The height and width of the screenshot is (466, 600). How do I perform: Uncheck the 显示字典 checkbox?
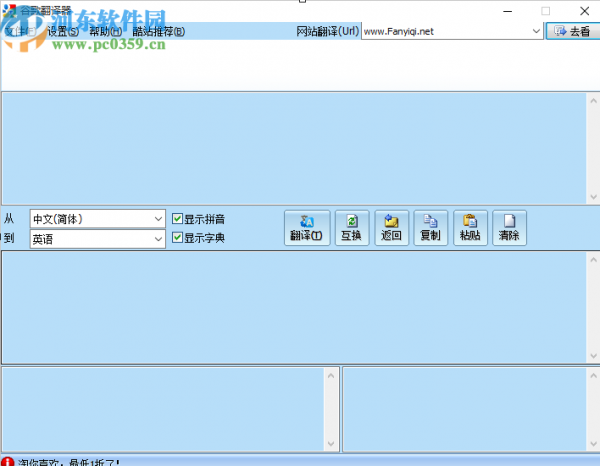click(178, 238)
